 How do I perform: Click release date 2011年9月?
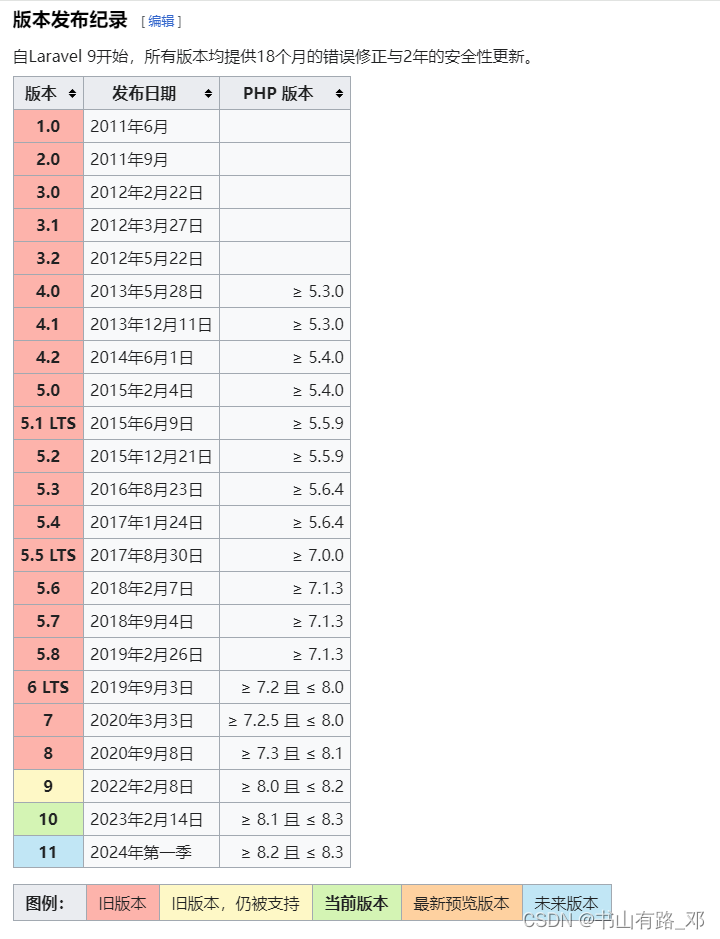point(129,159)
